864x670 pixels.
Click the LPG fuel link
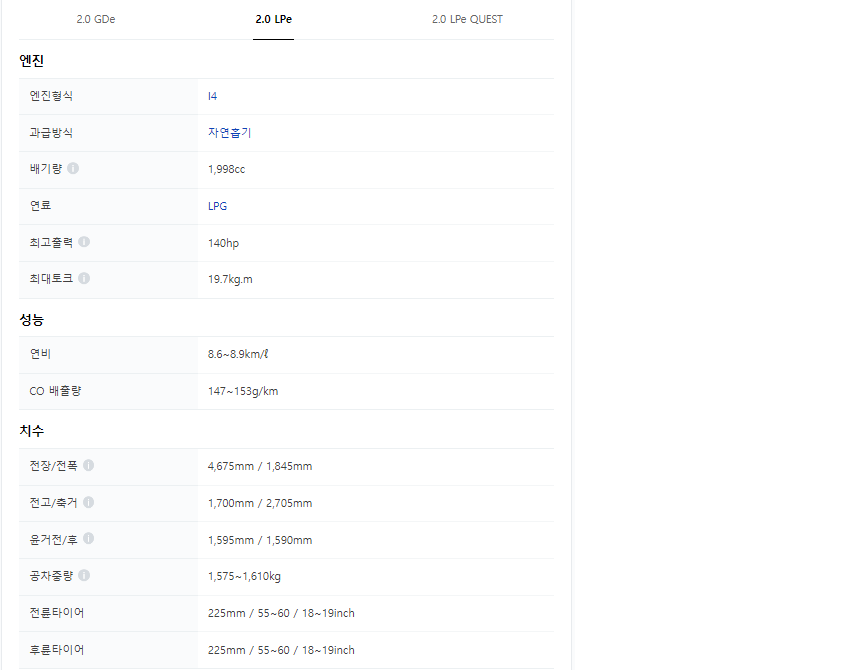point(217,206)
